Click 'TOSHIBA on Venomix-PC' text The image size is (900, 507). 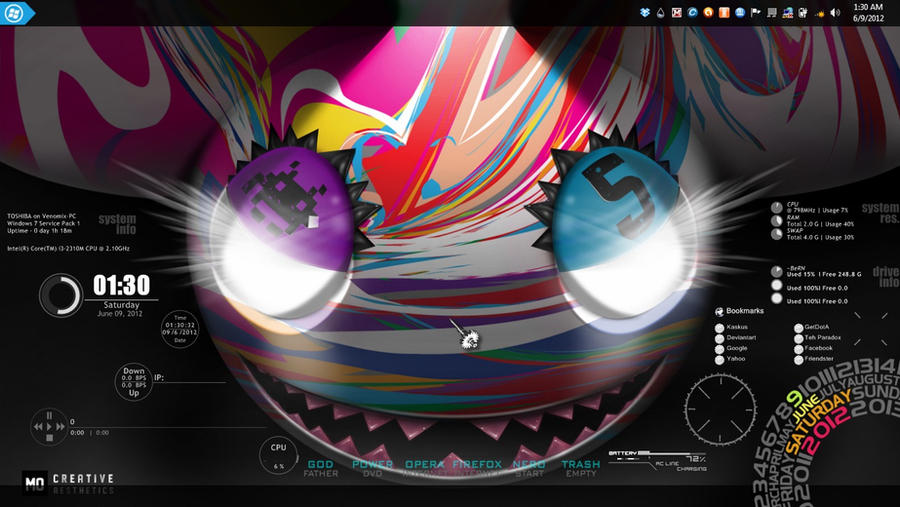41,216
